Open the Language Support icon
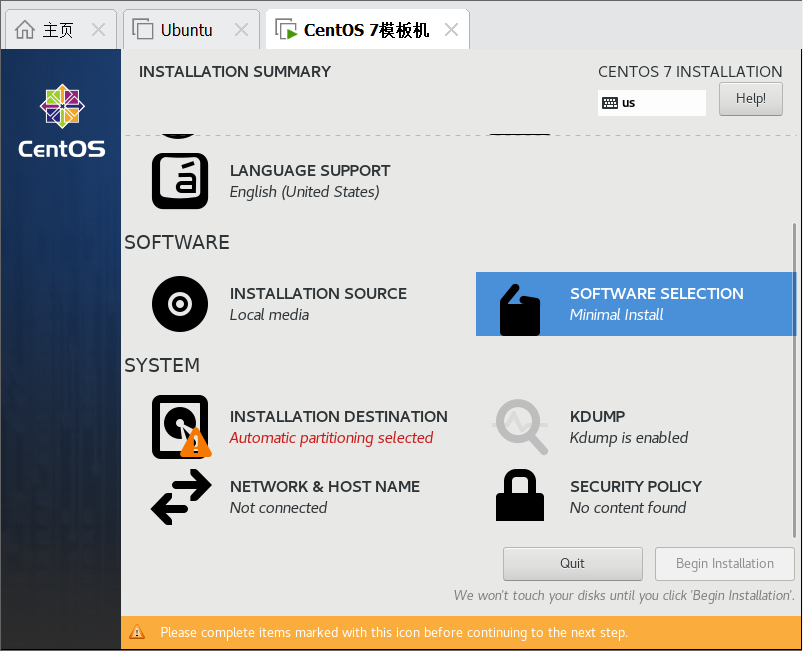Screen dimensions: 803x651 point(180,181)
